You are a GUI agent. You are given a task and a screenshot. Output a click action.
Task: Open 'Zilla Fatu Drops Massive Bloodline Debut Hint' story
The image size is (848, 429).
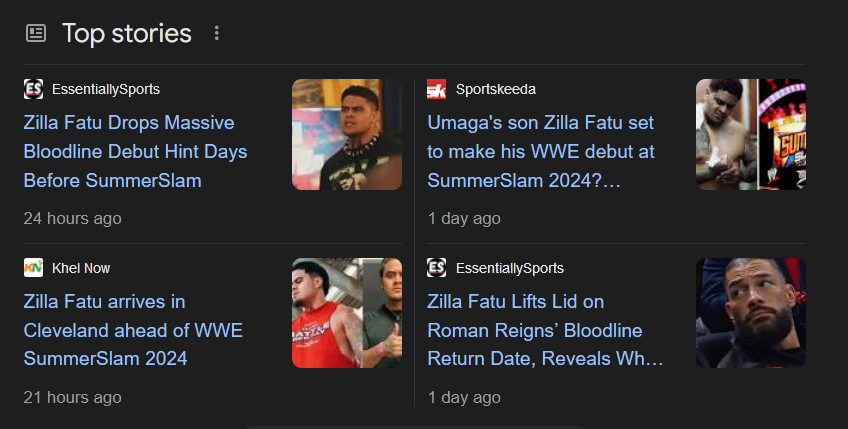tap(135, 151)
